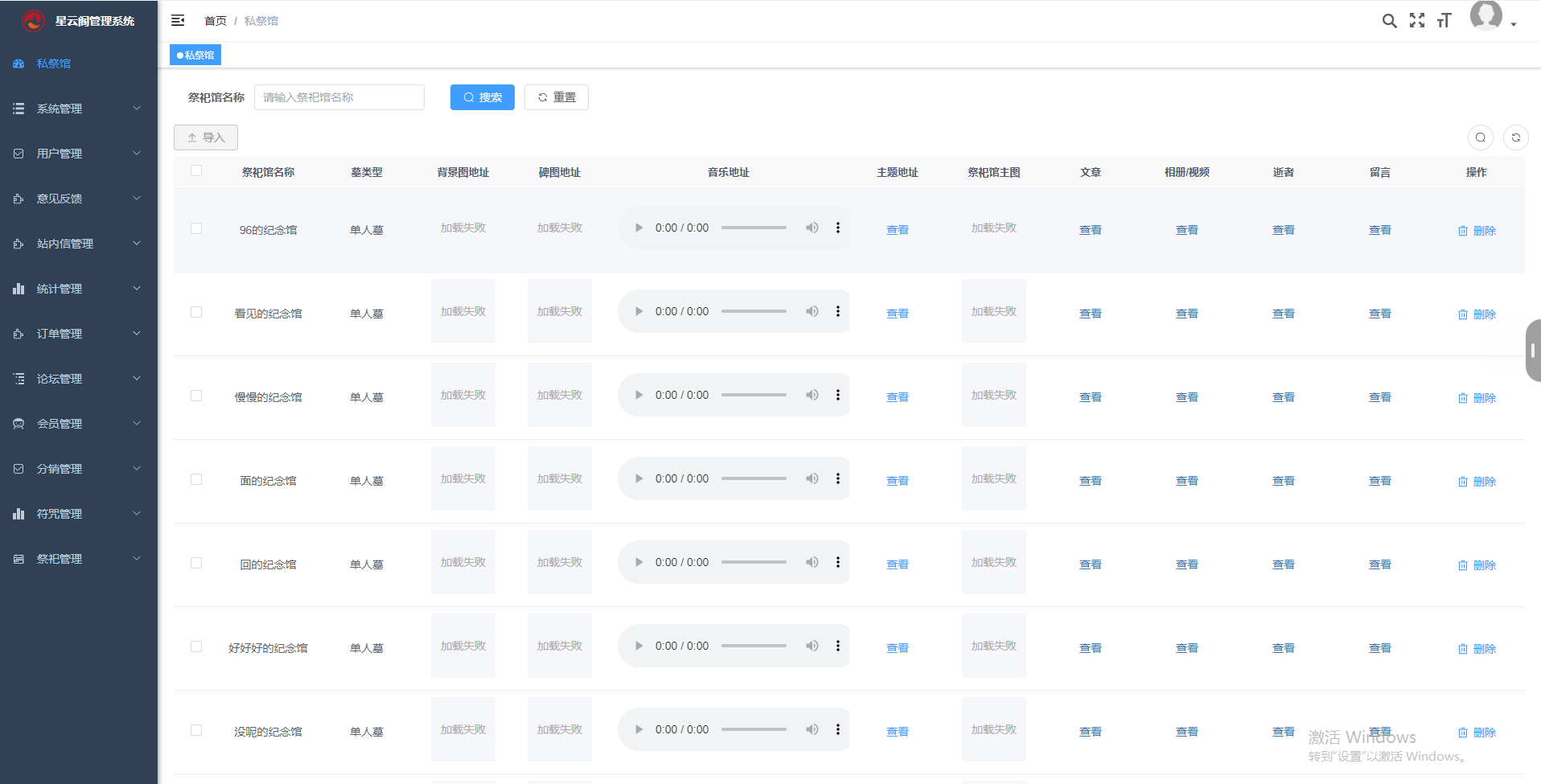Open audio options menu in 回的纪念馆 row
The image size is (1541, 784).
pos(838,562)
